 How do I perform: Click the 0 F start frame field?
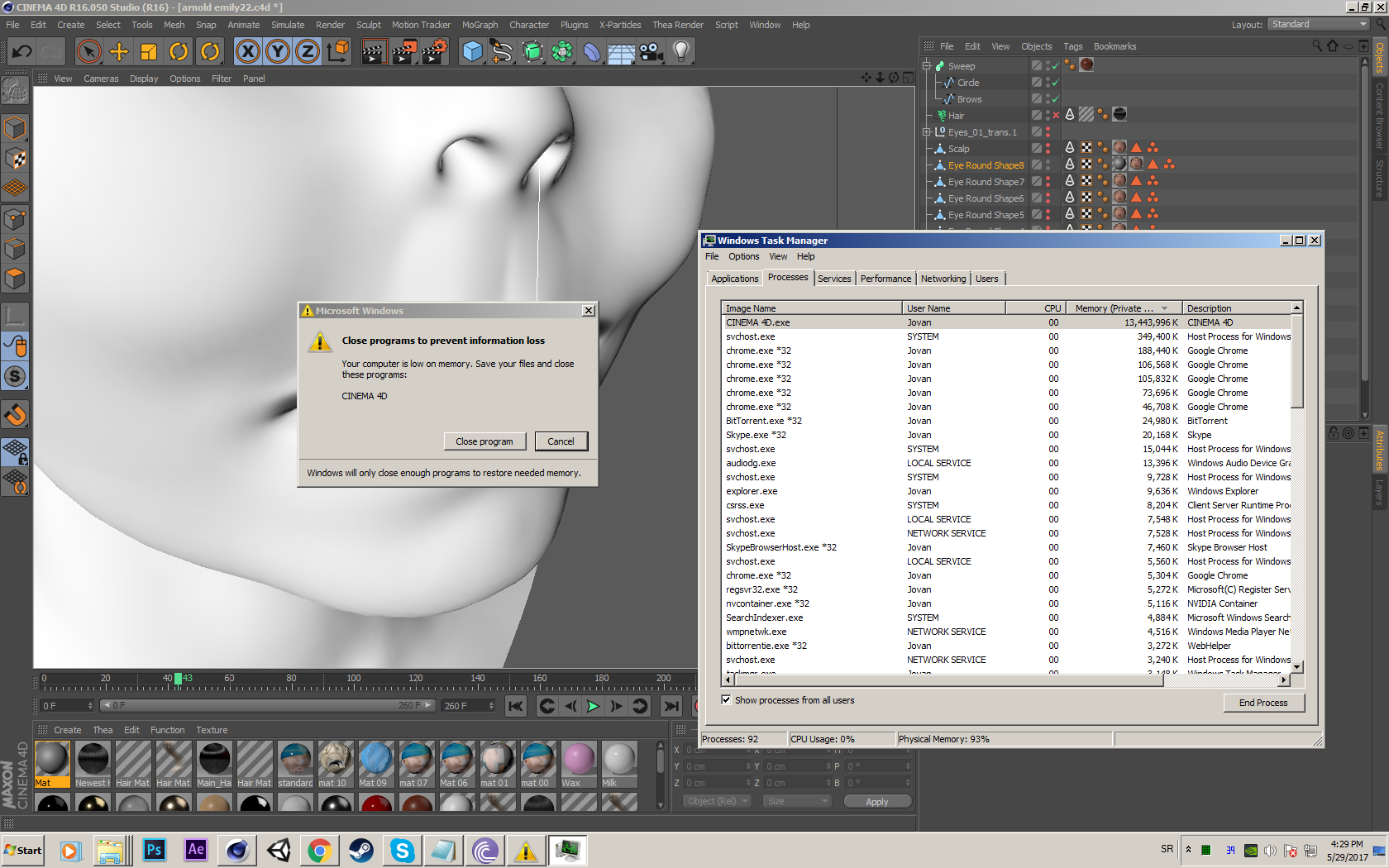click(x=67, y=706)
